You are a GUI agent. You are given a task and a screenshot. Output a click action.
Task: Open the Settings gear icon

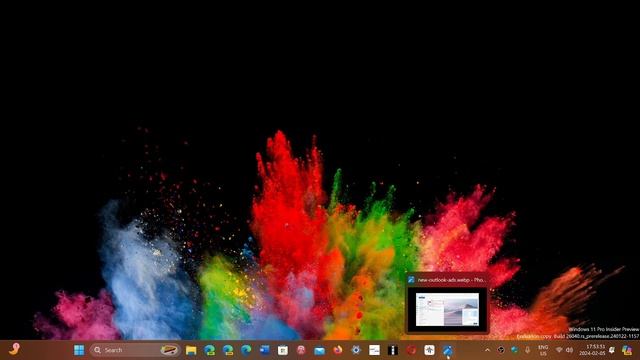click(356, 350)
